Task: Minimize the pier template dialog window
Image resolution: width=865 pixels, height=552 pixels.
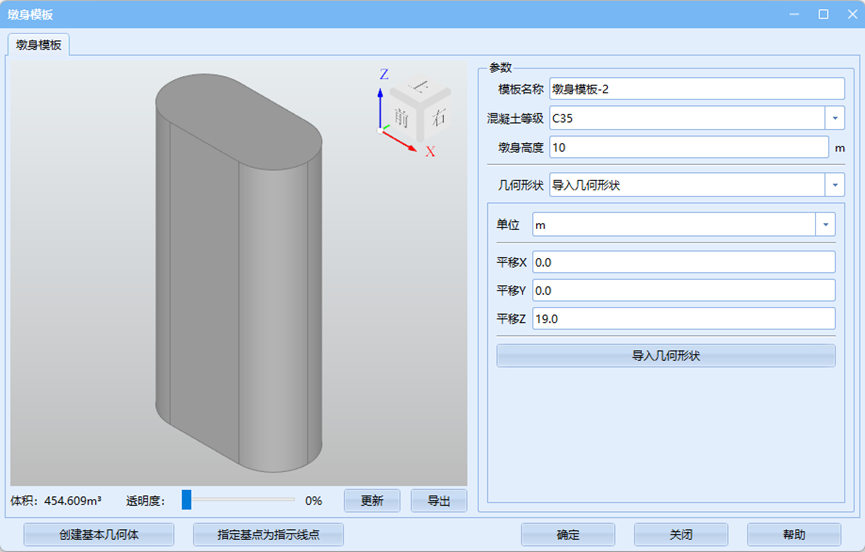Action: click(795, 14)
